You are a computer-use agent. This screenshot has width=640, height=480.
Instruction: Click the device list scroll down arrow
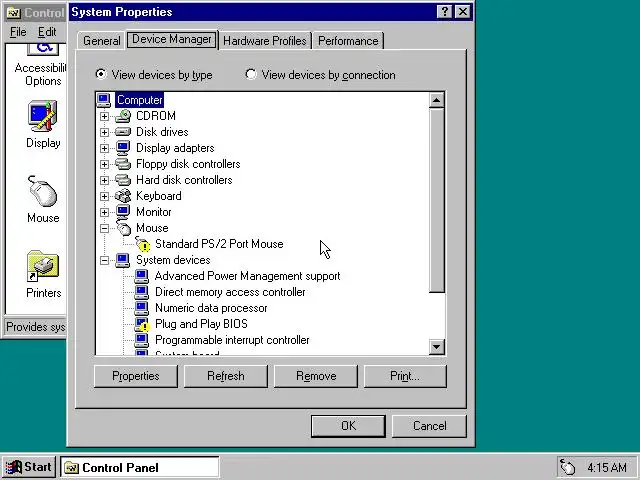437,347
